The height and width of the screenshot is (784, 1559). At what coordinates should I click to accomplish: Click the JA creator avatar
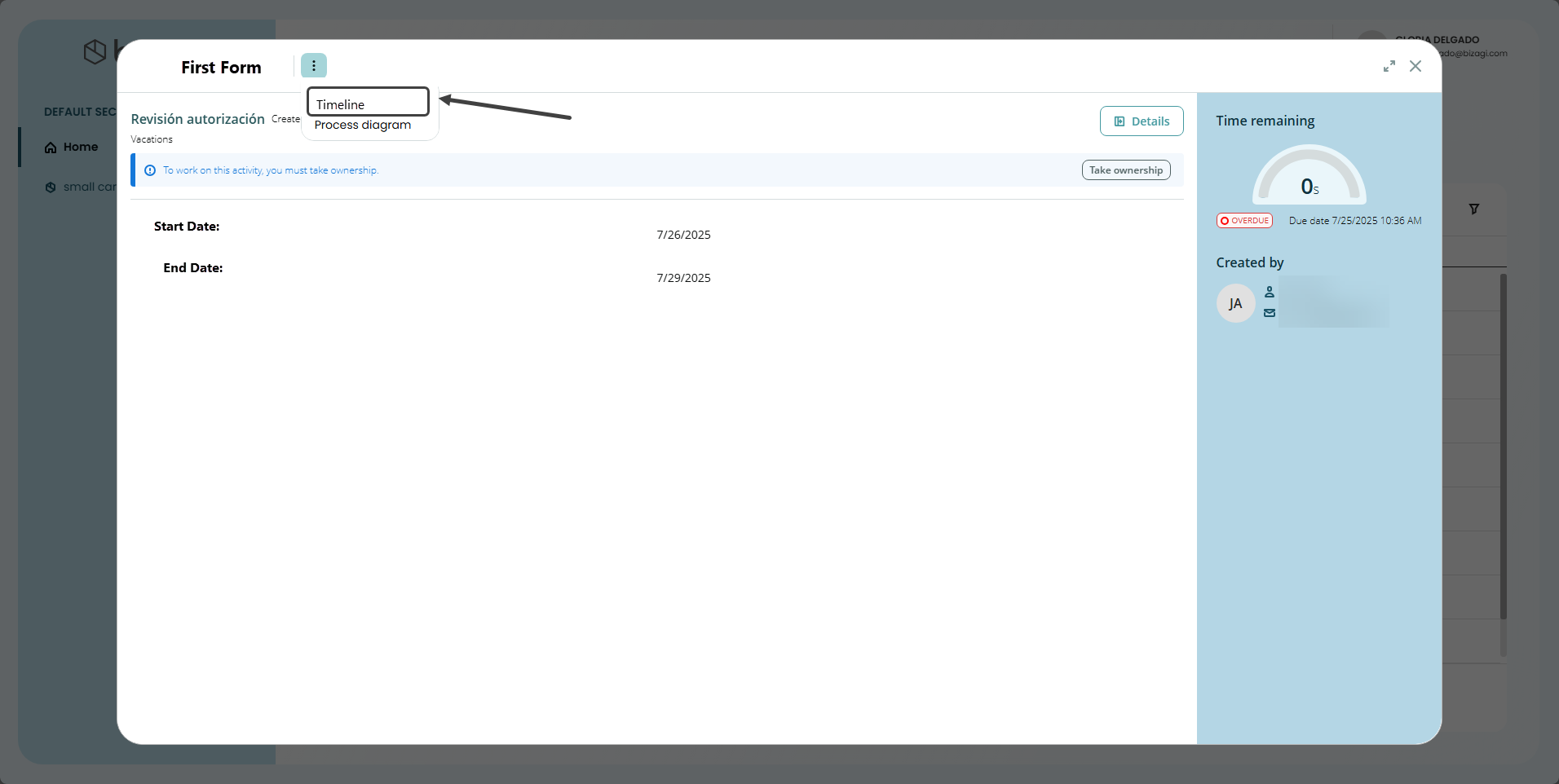pos(1235,303)
